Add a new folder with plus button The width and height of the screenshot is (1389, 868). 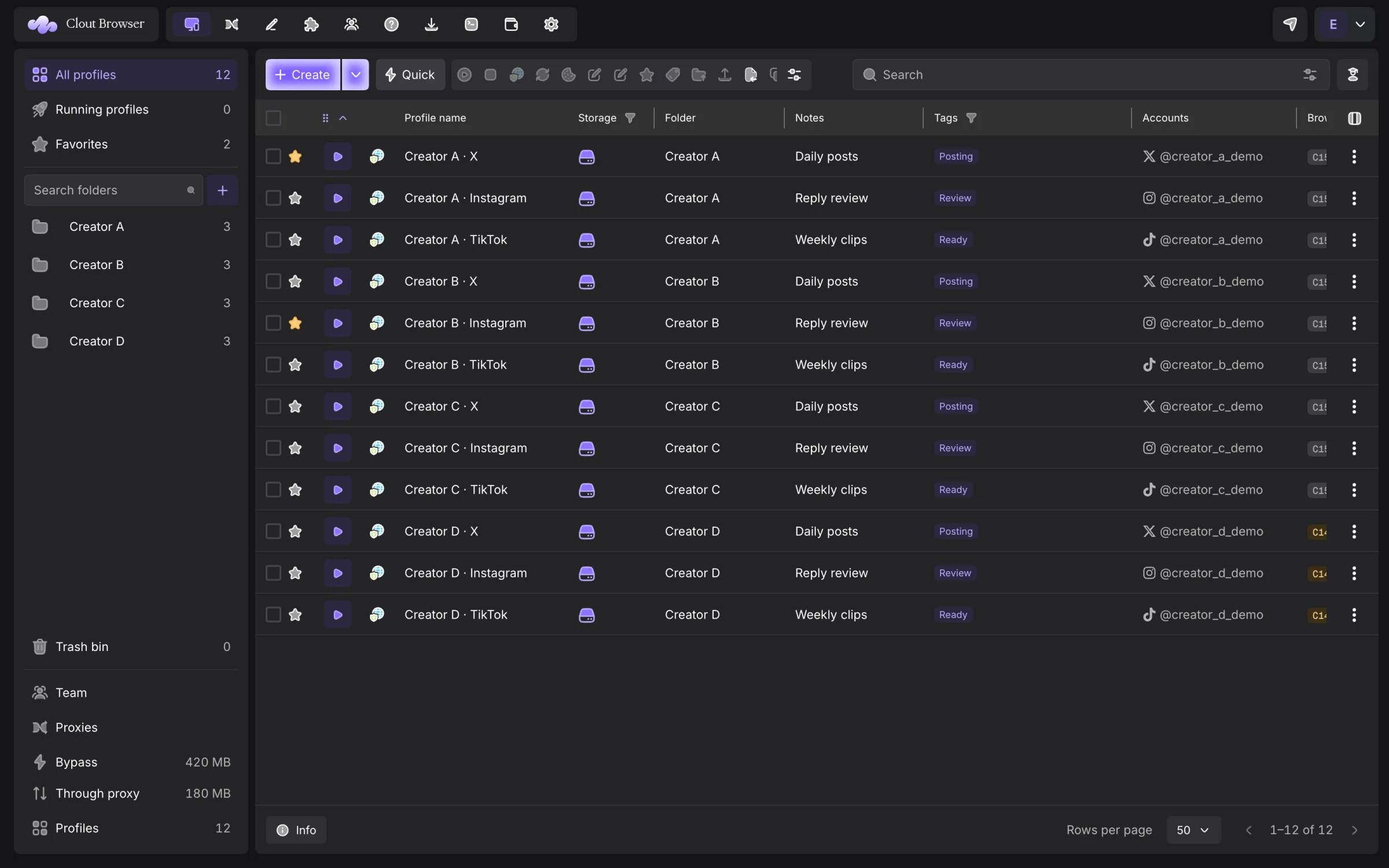222,190
